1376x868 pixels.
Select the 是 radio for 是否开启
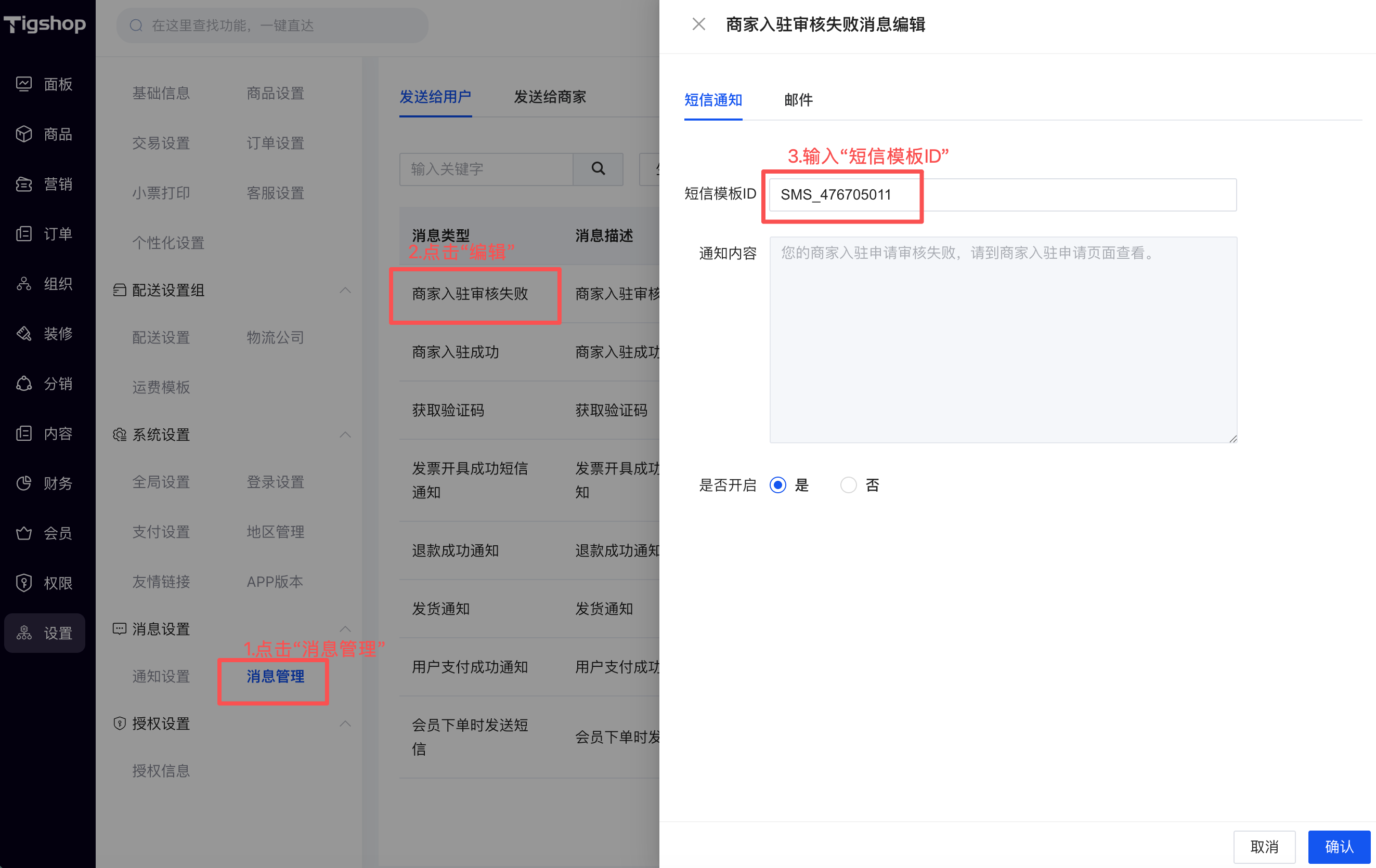pyautogui.click(x=778, y=485)
